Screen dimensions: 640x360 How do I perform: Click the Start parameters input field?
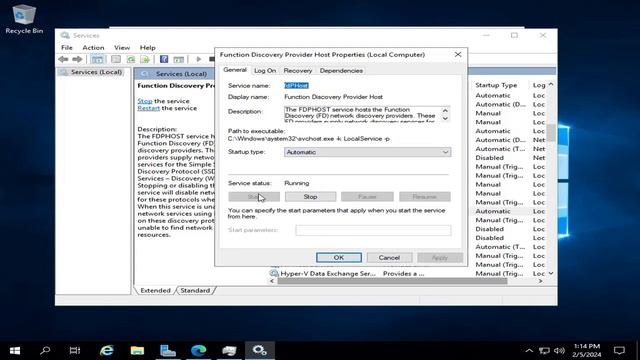(373, 230)
